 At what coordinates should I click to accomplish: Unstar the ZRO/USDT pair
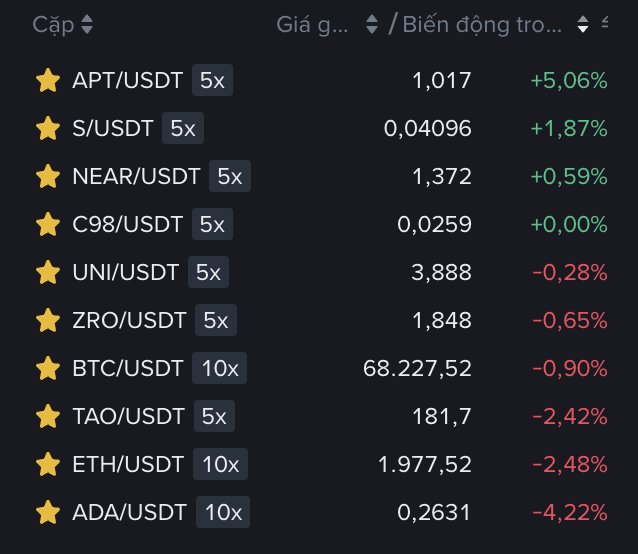pyautogui.click(x=47, y=321)
